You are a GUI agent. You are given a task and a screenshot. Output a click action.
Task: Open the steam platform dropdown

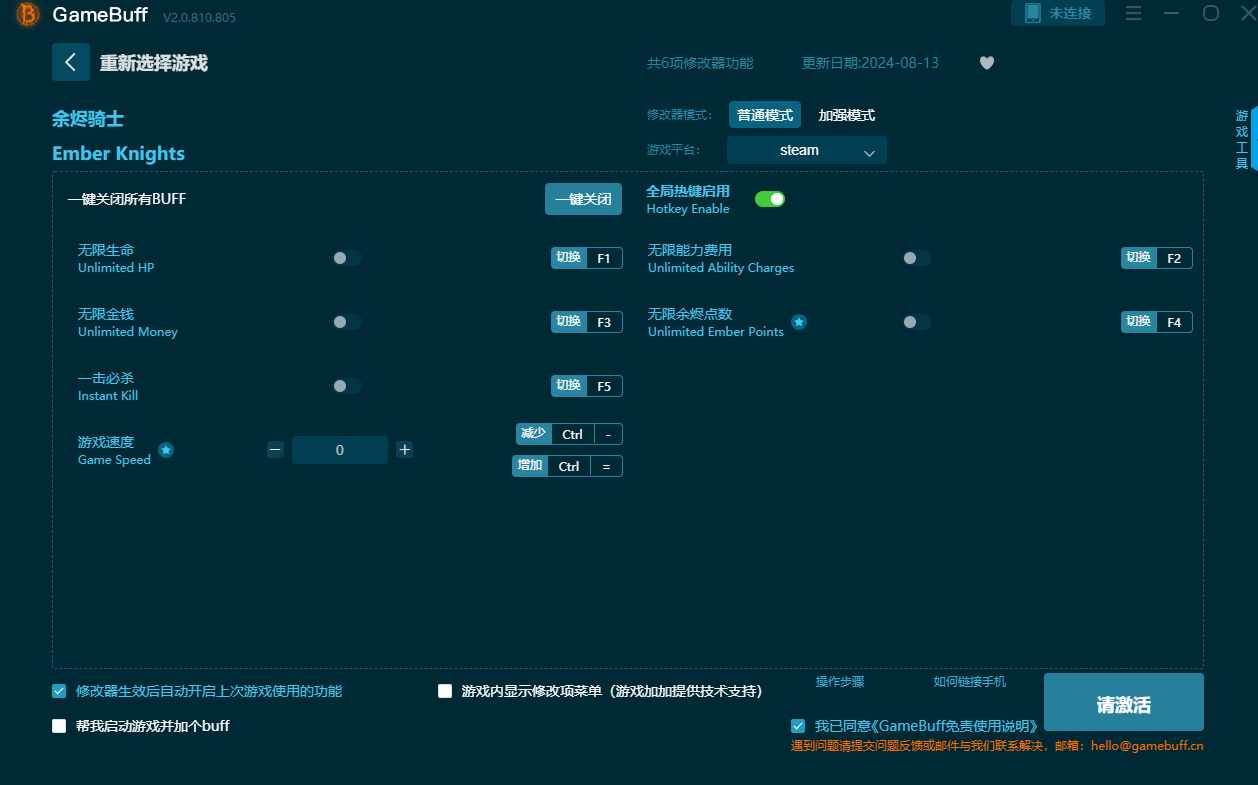tap(807, 150)
